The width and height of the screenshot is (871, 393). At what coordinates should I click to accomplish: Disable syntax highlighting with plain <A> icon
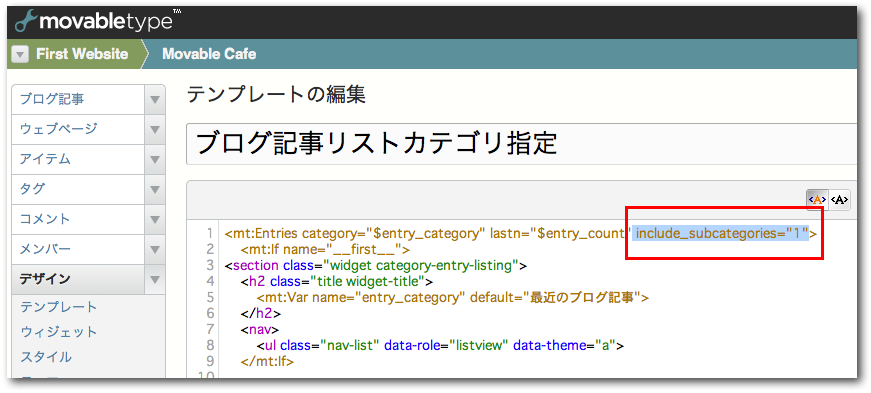click(839, 200)
